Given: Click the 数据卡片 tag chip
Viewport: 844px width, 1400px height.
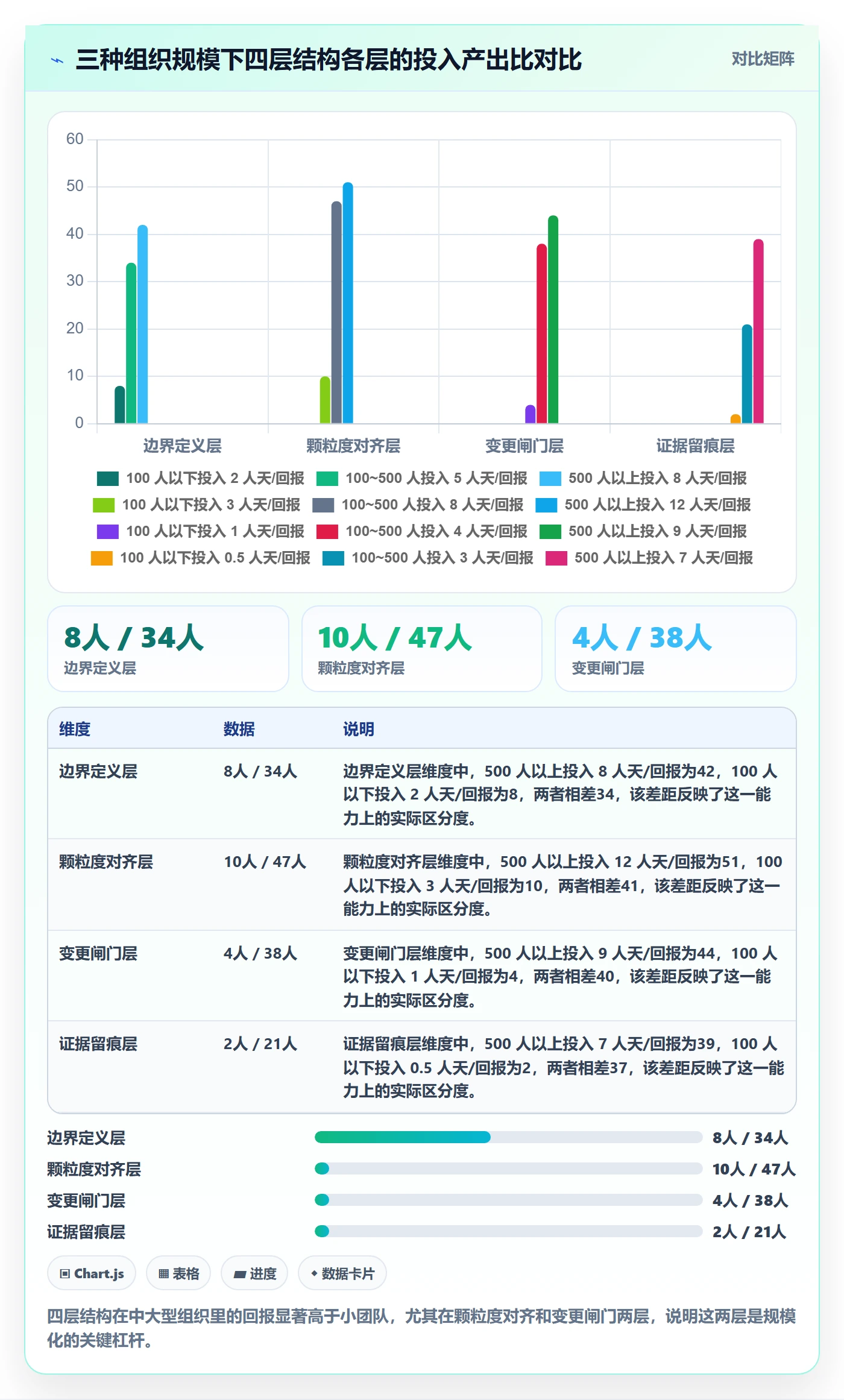Looking at the screenshot, I should tap(342, 1273).
